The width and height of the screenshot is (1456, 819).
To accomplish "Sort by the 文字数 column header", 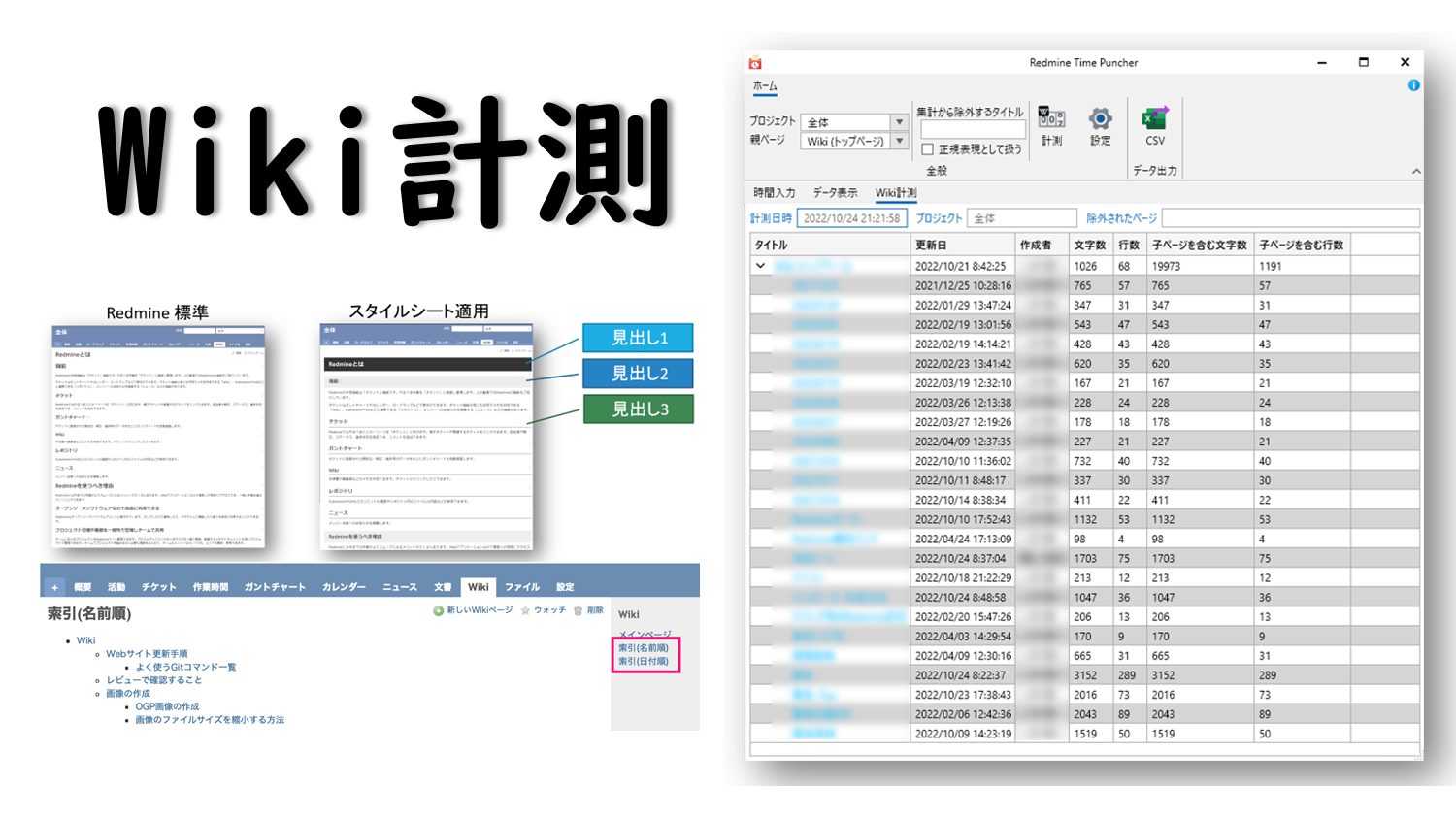I will (x=1091, y=246).
